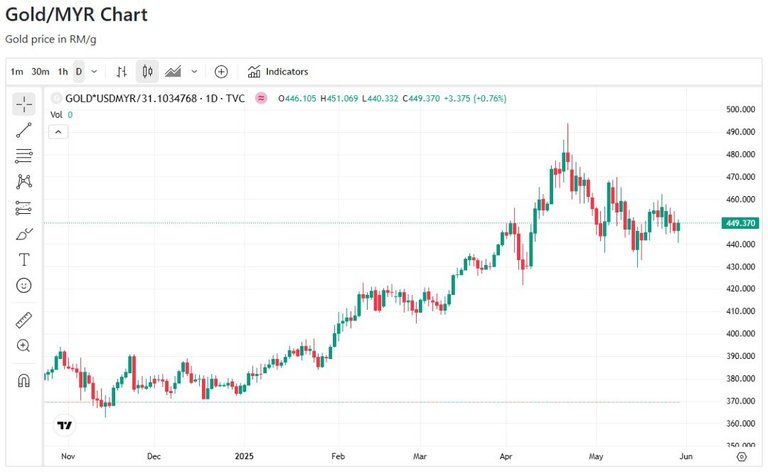
Task: Pick the Text annotation tool
Action: coord(24,260)
